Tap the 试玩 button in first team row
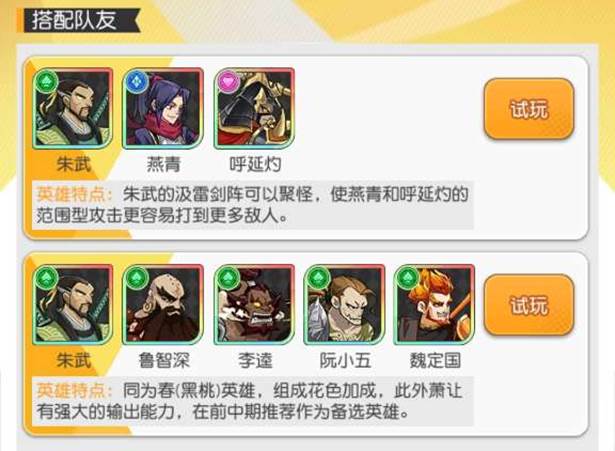The height and width of the screenshot is (451, 615). pyautogui.click(x=529, y=109)
